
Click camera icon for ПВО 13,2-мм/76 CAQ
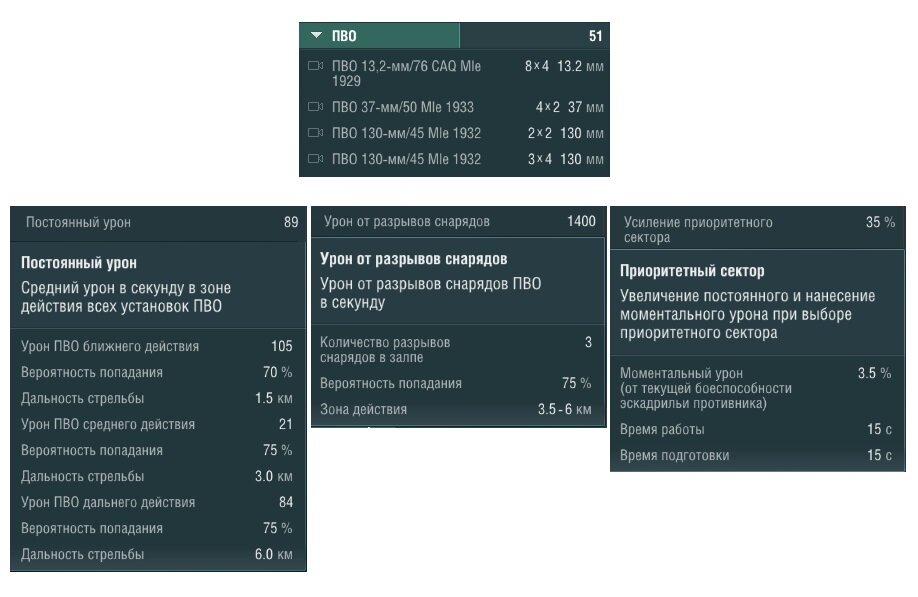(316, 66)
